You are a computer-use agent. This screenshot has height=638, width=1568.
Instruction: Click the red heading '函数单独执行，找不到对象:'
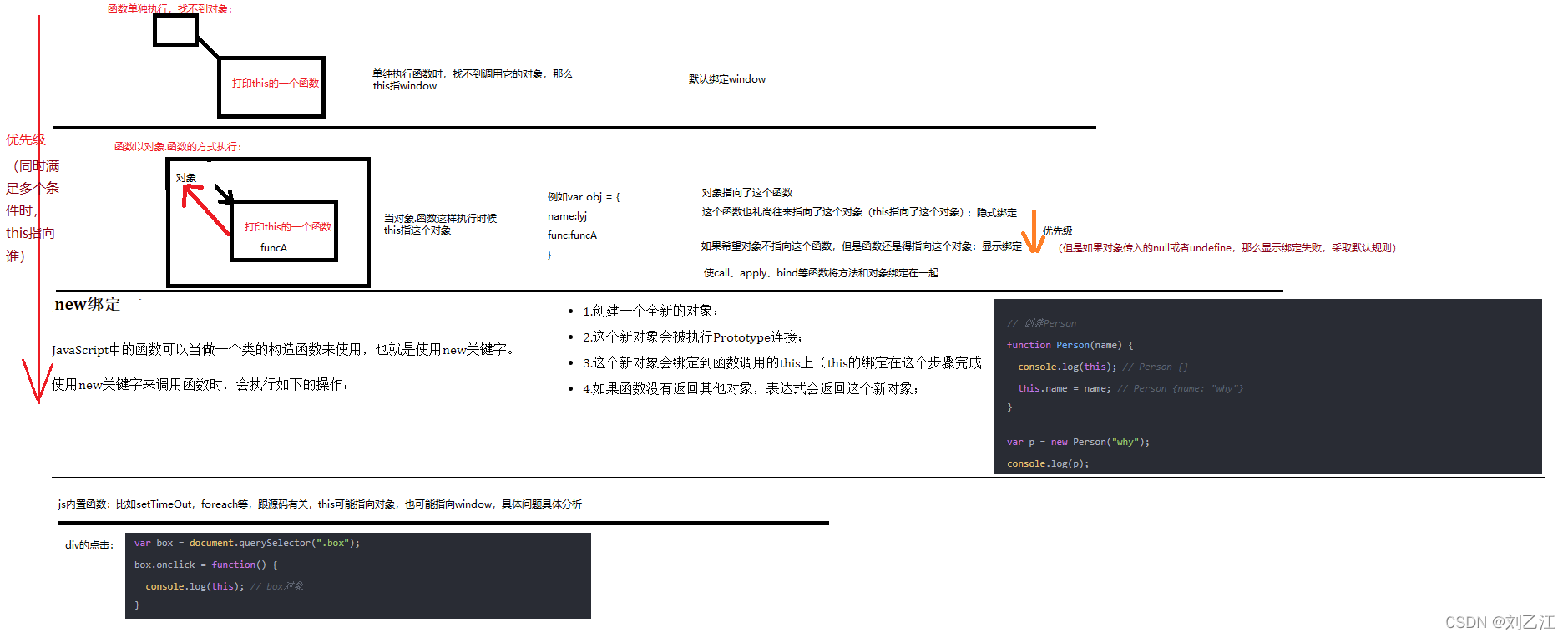pos(170,9)
